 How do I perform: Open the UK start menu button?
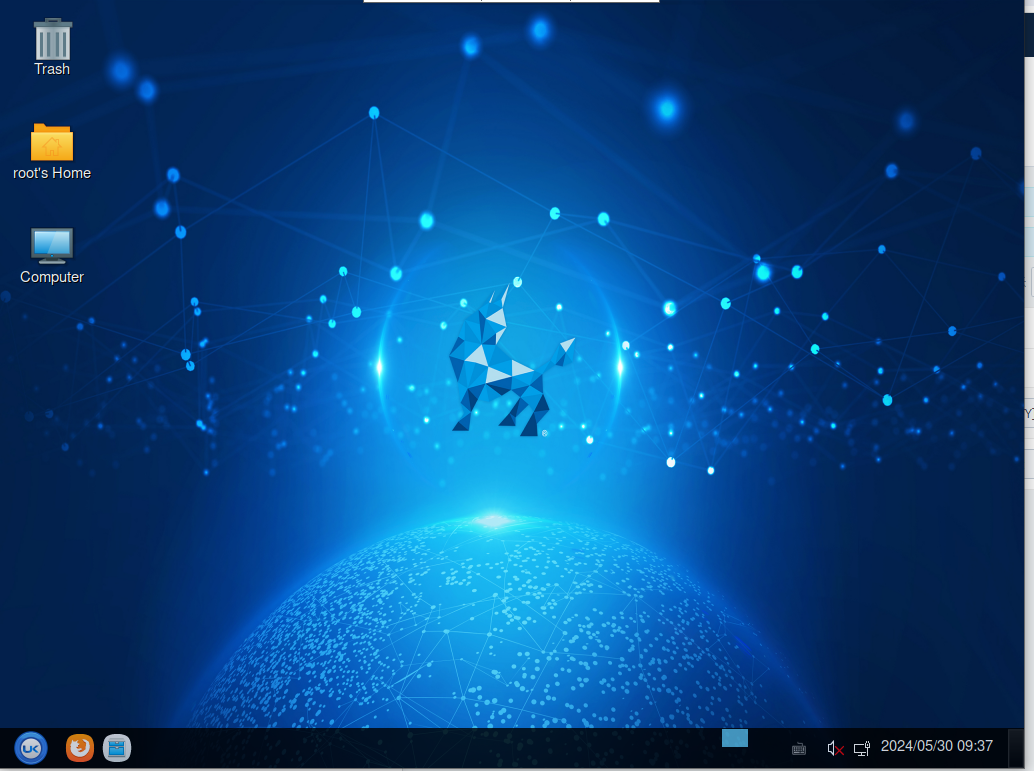click(x=31, y=748)
